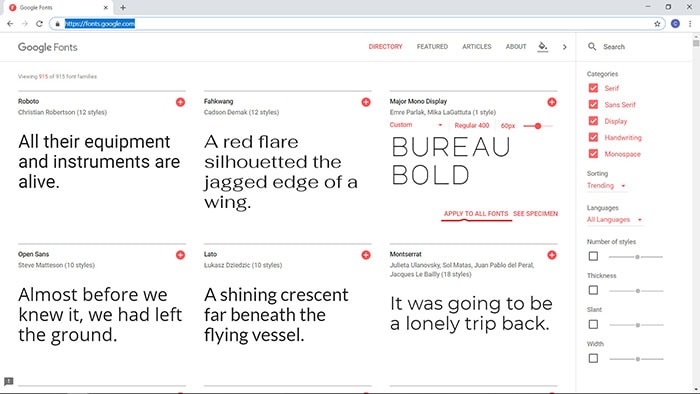
Task: Click 'Łukasz Dziedzic (10 styles)' text
Action: coord(243,265)
